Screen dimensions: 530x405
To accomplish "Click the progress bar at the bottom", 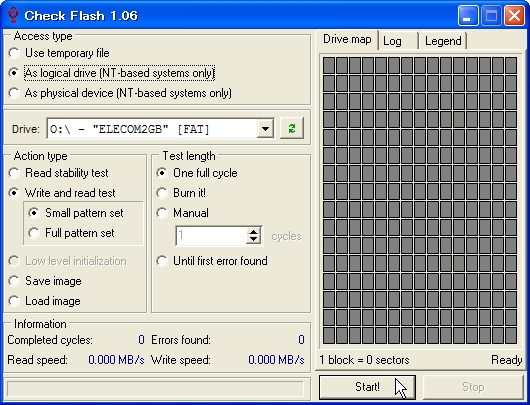I will point(155,388).
